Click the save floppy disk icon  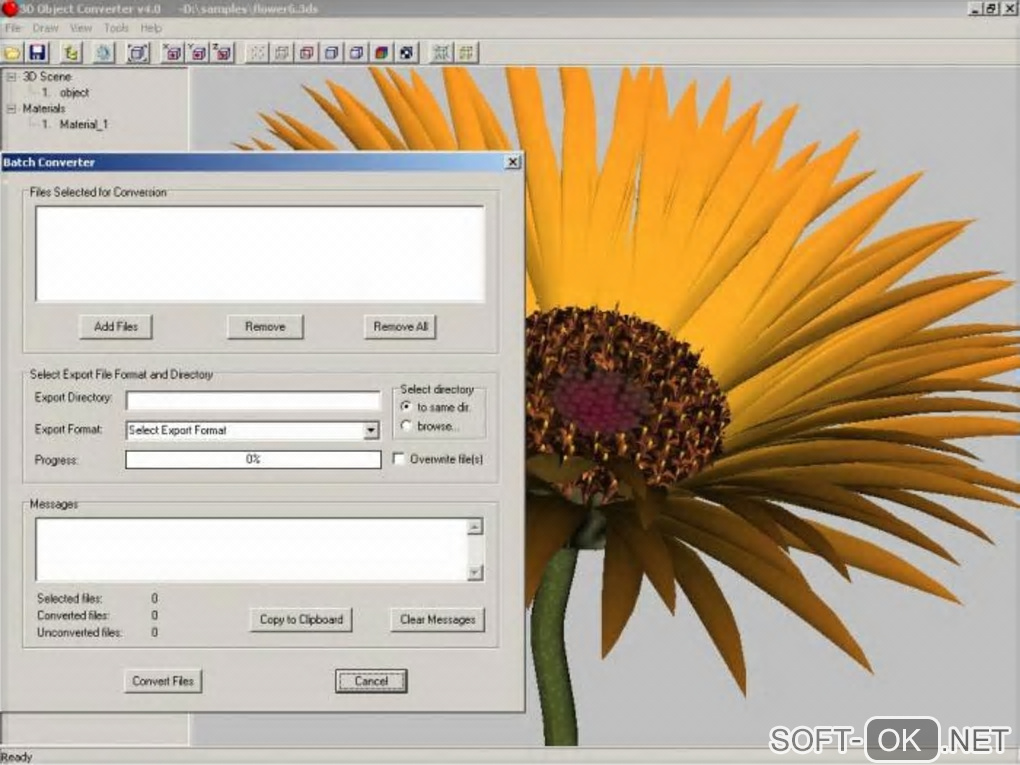click(38, 52)
